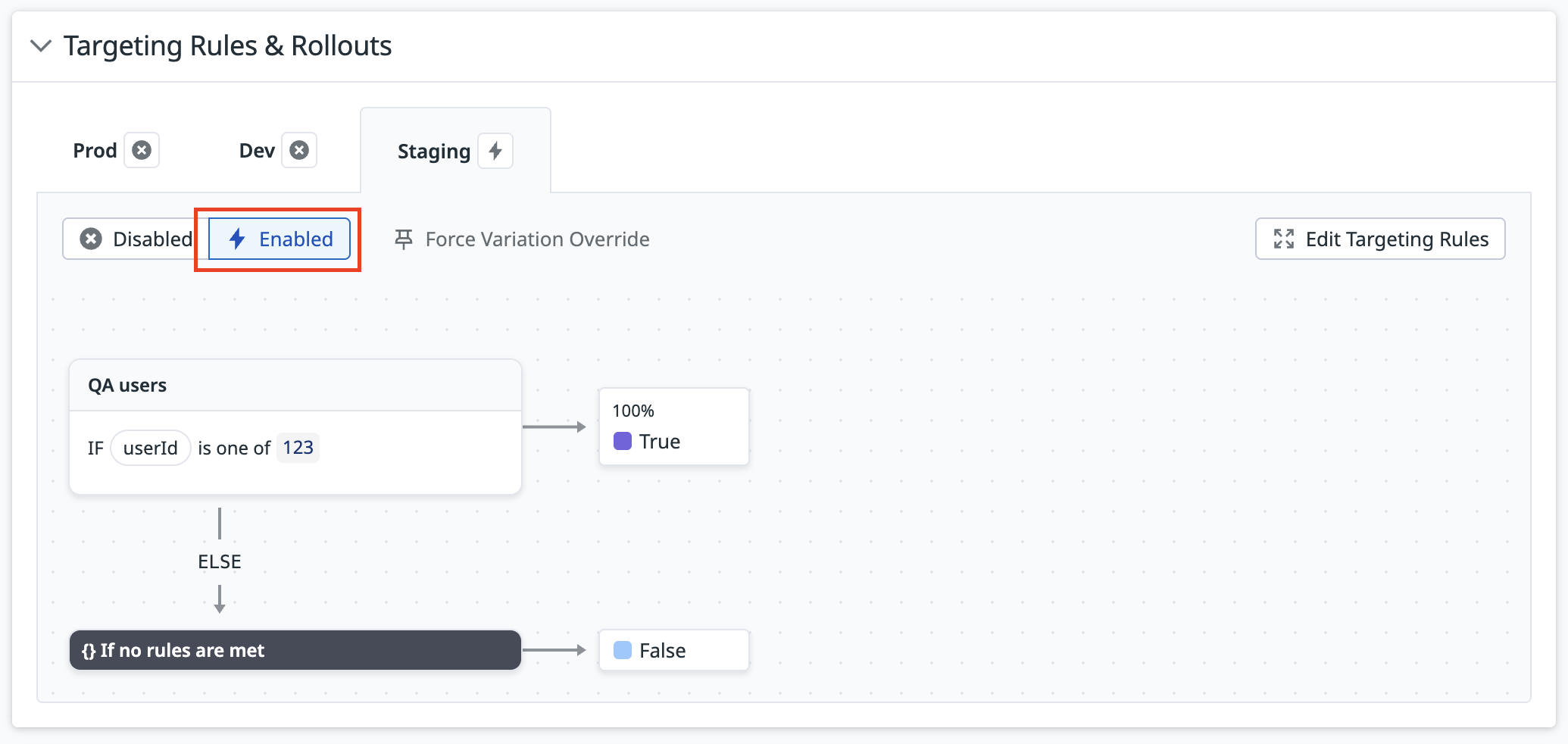Open Force Variation Override

522,239
